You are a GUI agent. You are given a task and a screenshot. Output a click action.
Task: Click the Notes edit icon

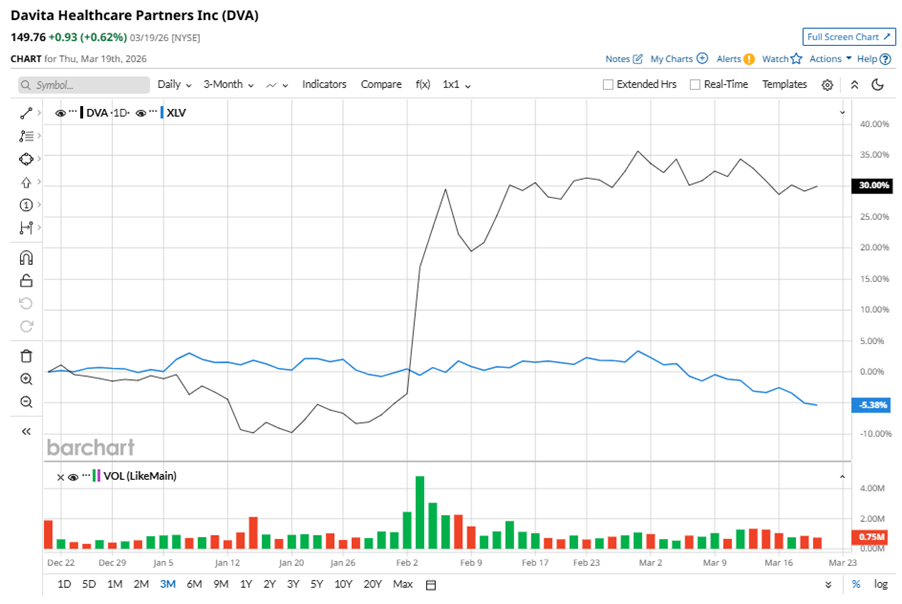coord(637,59)
